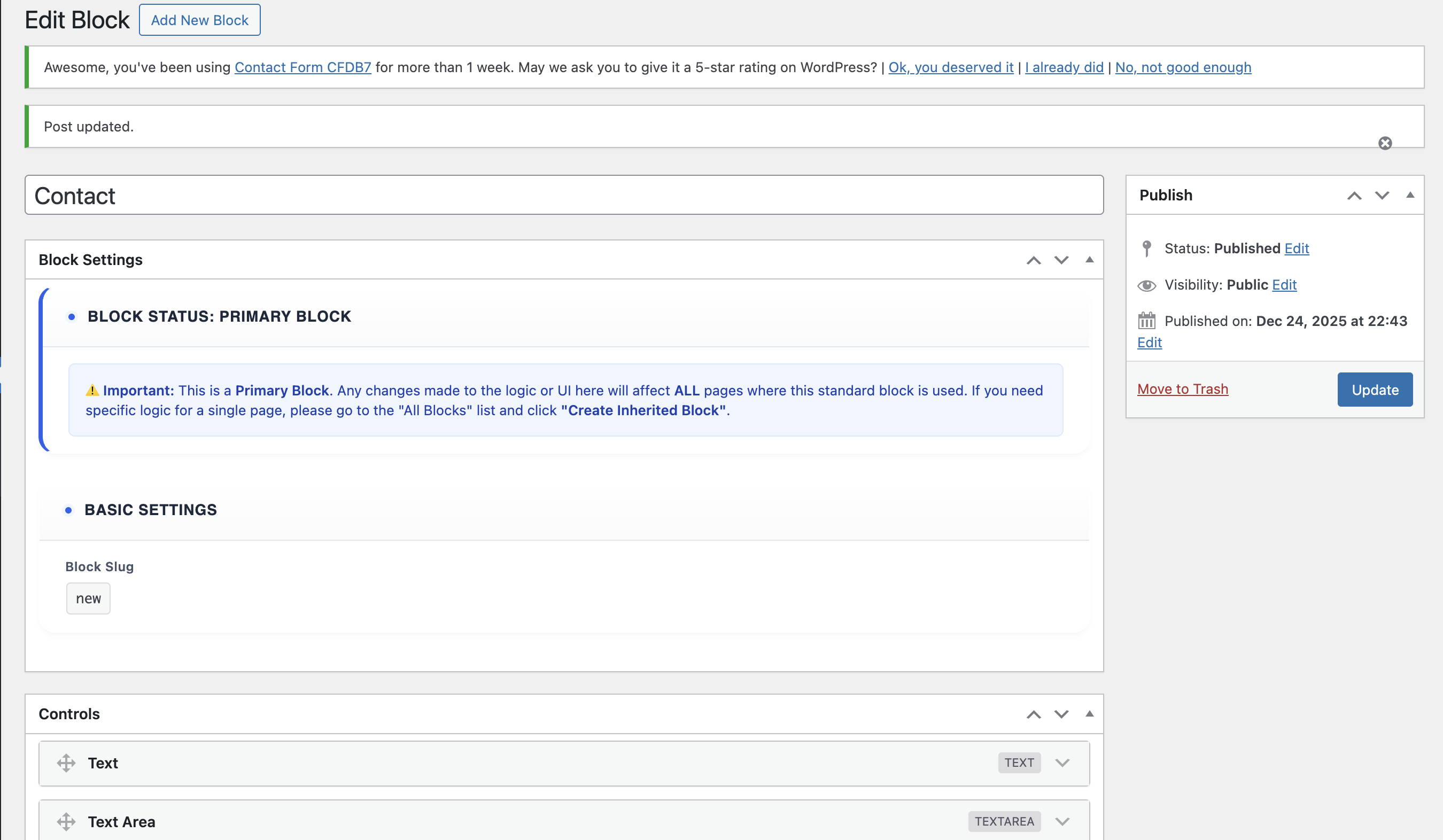Click the up arrow in the Publish panel header
Screen dimensions: 1443x840
click(x=1354, y=195)
